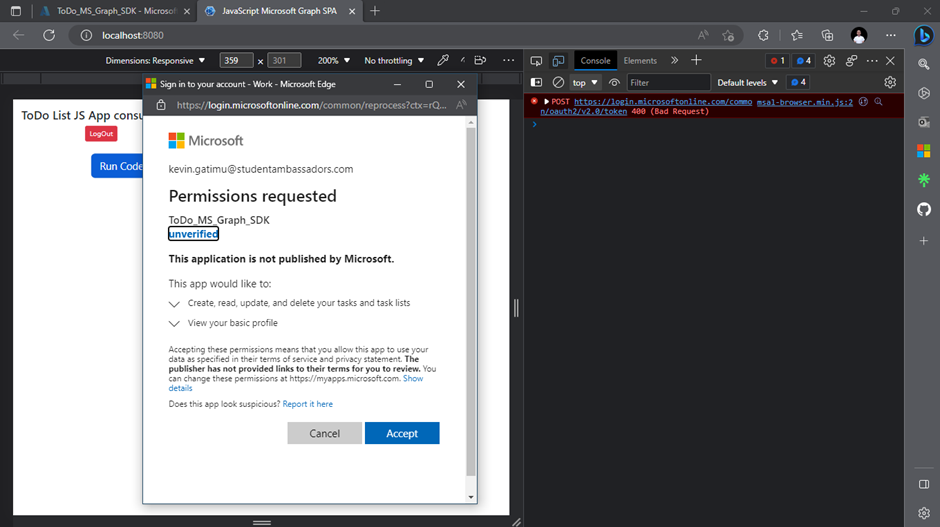
Task: Show more DevTools tabs via the chevrons
Action: pos(674,61)
